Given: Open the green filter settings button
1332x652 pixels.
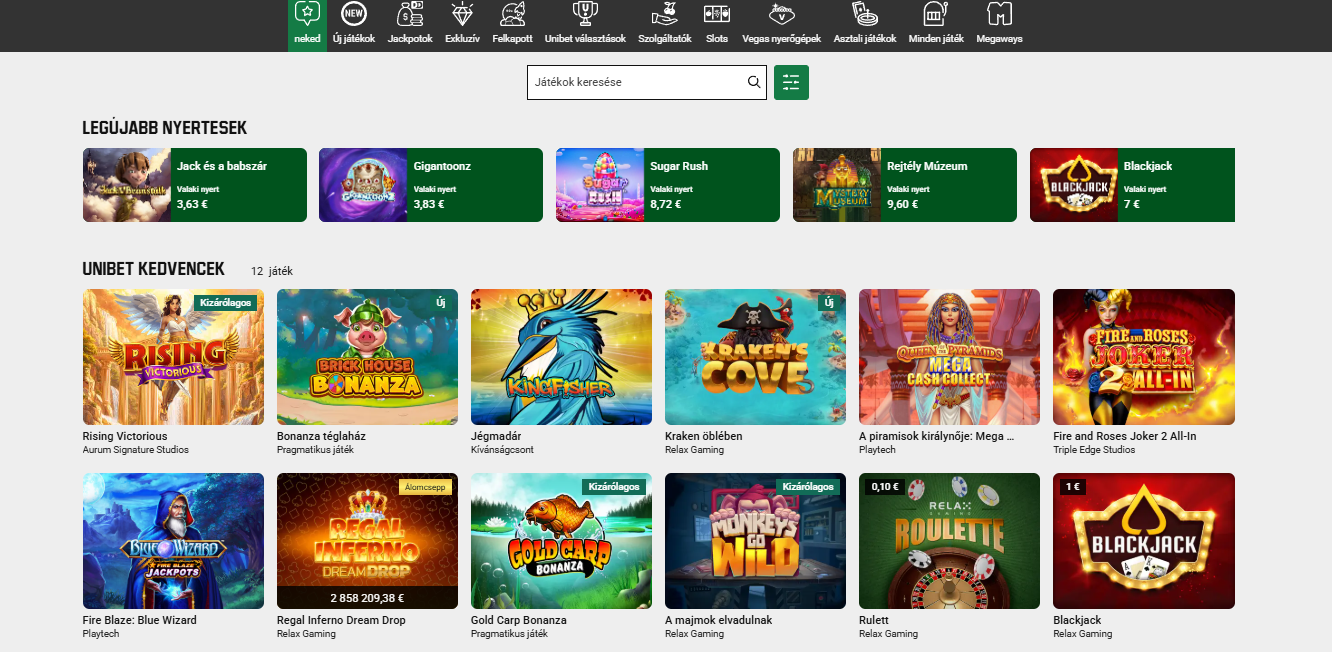Looking at the screenshot, I should click(x=791, y=82).
